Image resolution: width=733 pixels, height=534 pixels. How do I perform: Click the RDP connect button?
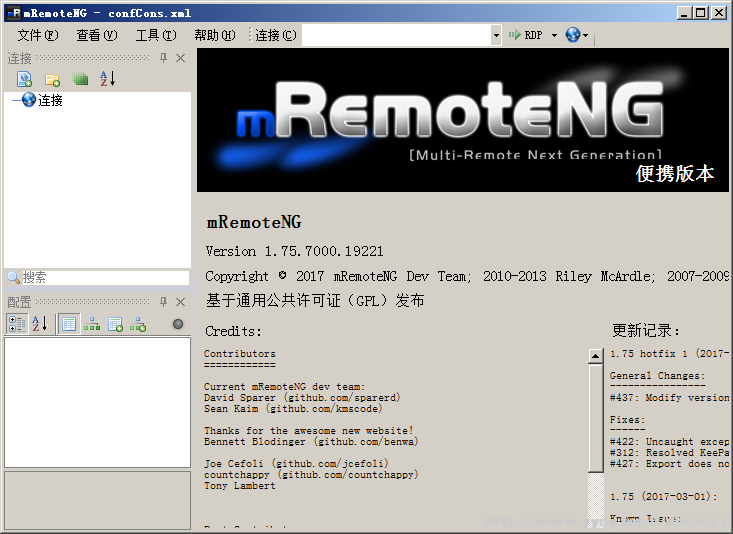(x=526, y=35)
